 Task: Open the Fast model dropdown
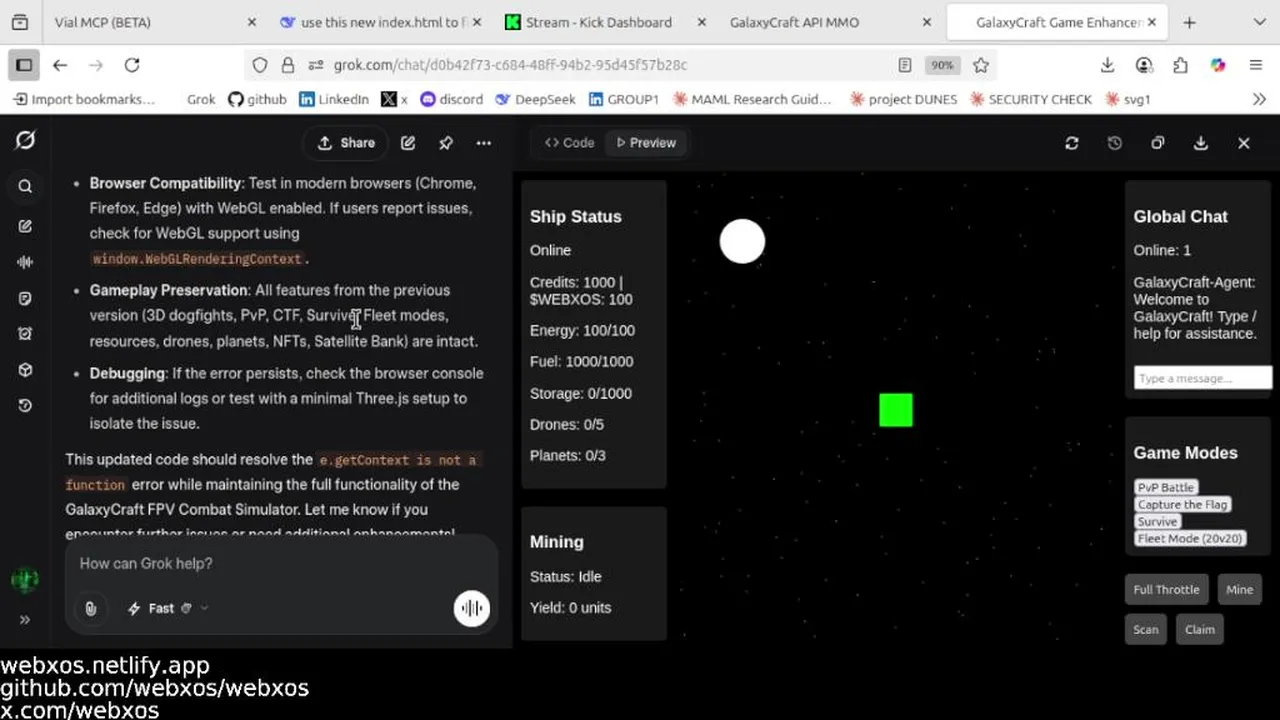(x=167, y=608)
